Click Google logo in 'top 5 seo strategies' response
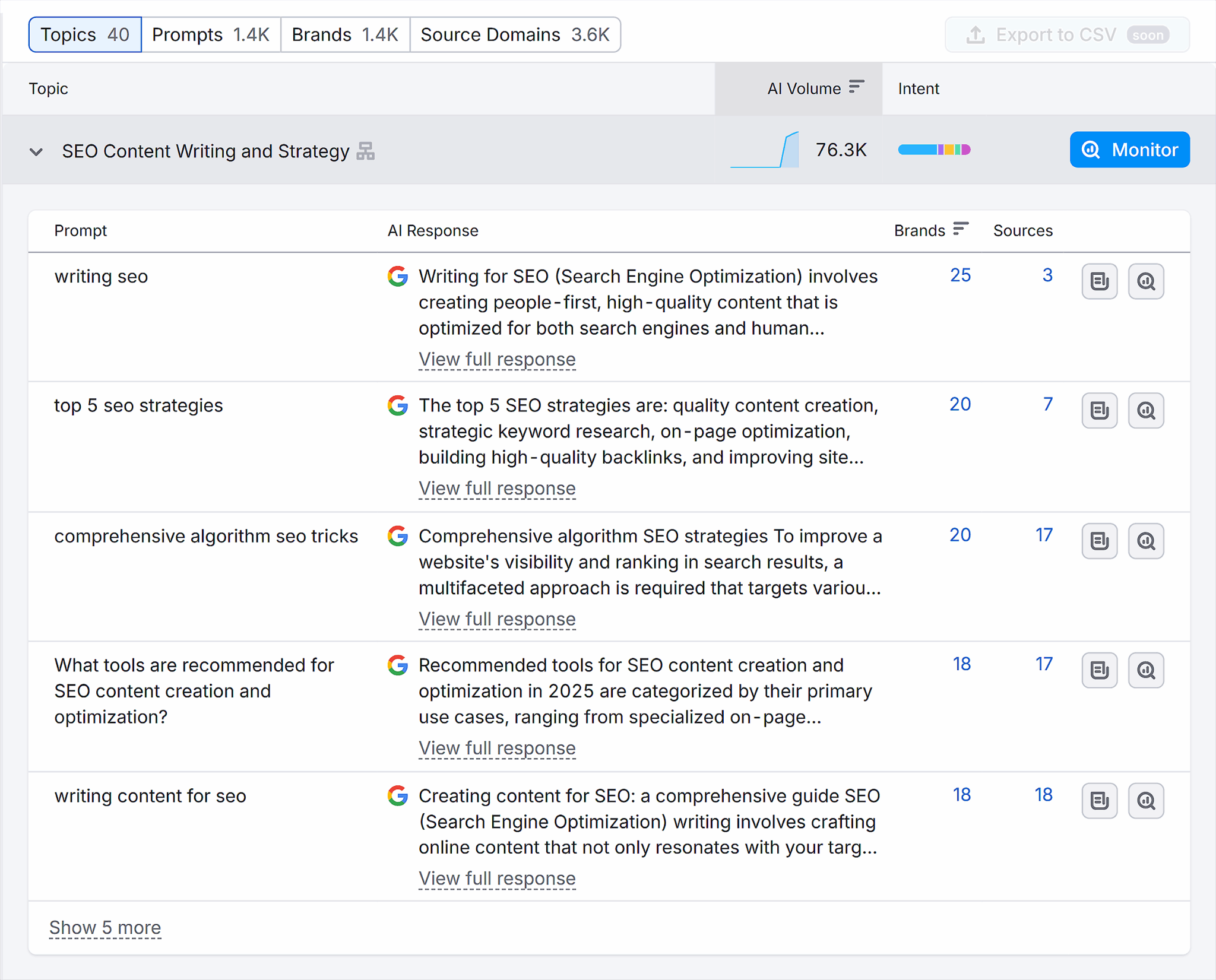Viewport: 1216px width, 980px height. (398, 405)
